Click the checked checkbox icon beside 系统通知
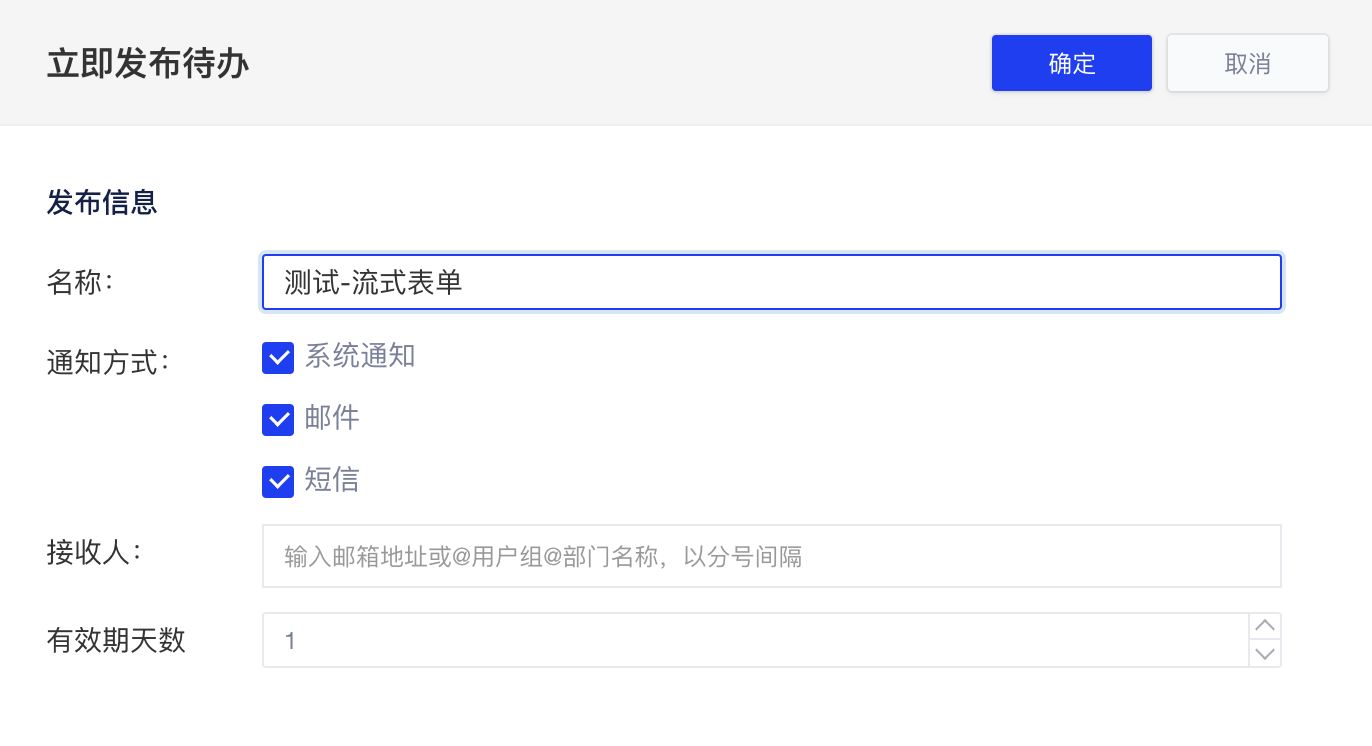The image size is (1372, 746). tap(278, 357)
